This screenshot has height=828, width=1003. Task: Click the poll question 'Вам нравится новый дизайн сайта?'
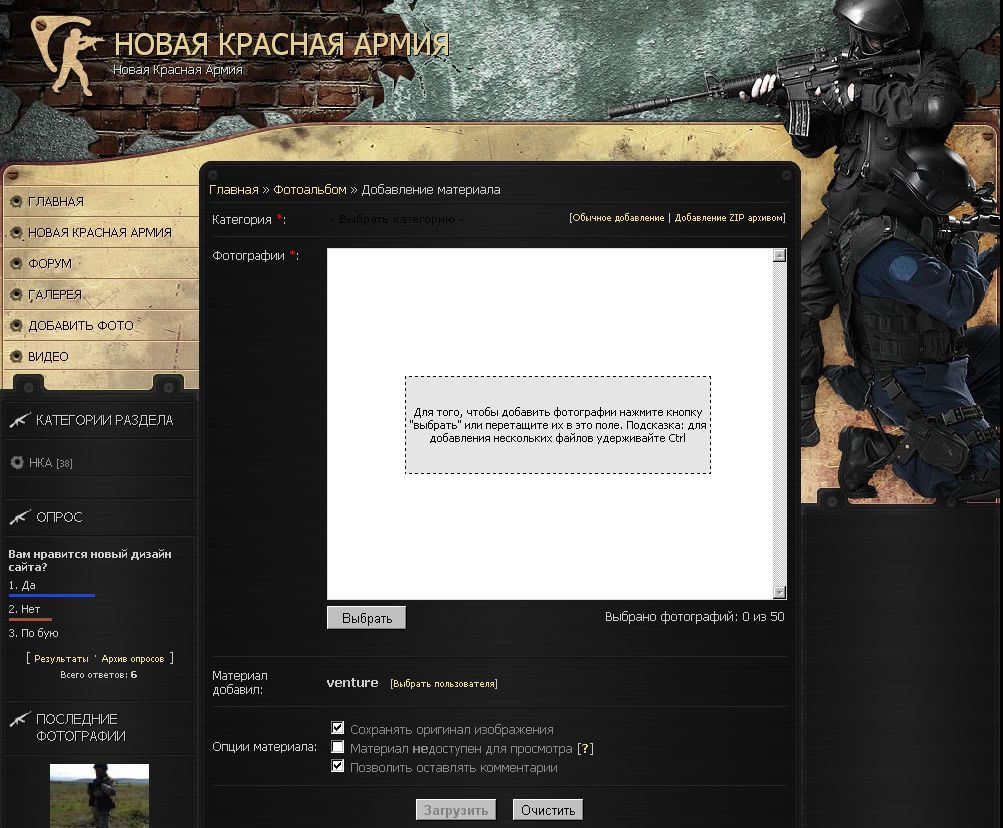90,561
